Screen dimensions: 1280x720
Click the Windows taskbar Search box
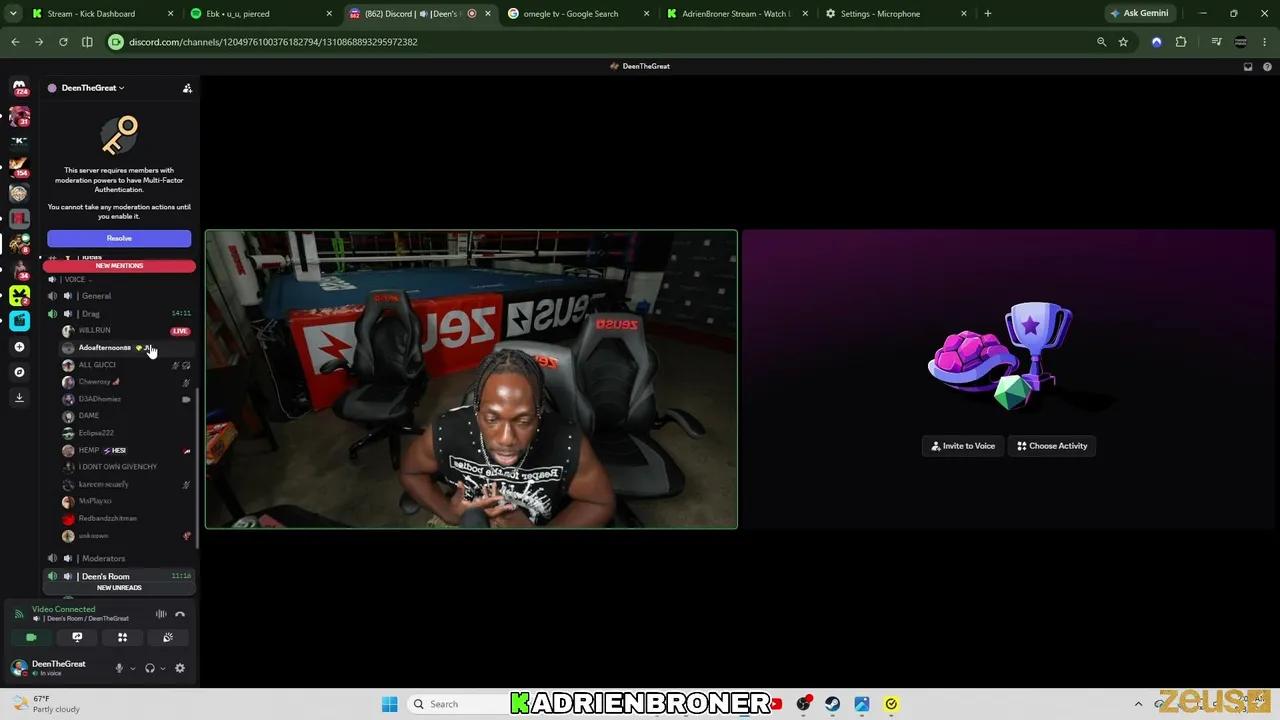(458, 704)
